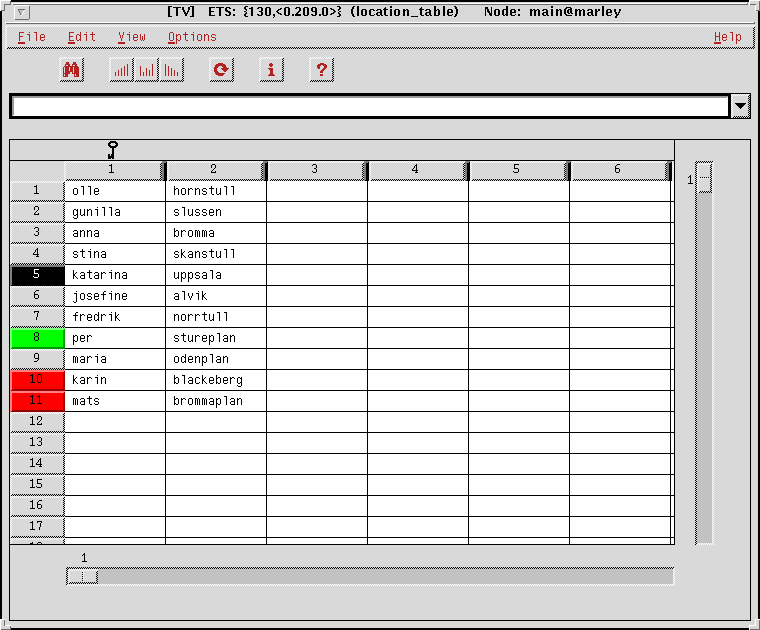Screen dimensions: 760x630
Task: Click the binoculars search icon
Action: [72, 70]
